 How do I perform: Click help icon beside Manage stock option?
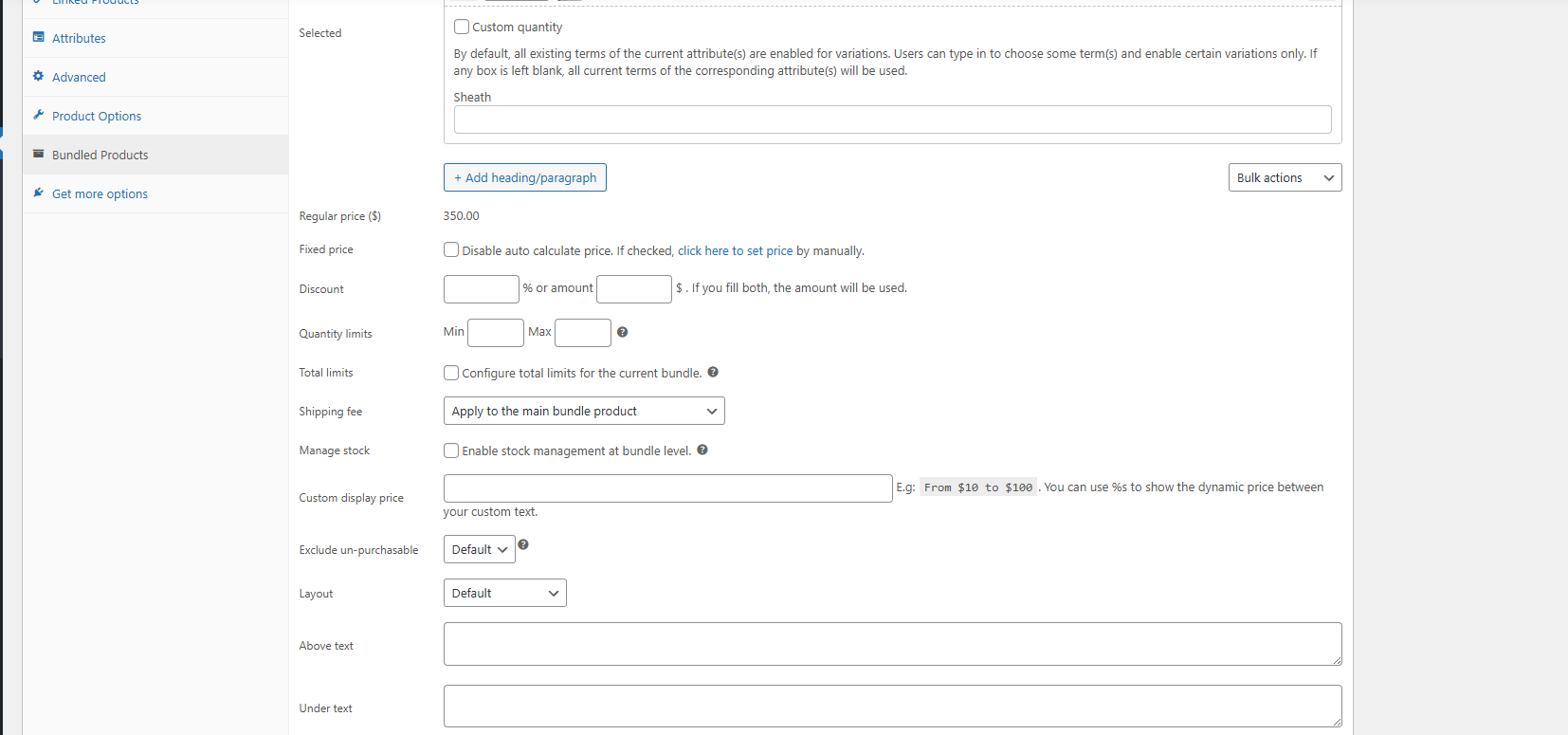coord(702,450)
